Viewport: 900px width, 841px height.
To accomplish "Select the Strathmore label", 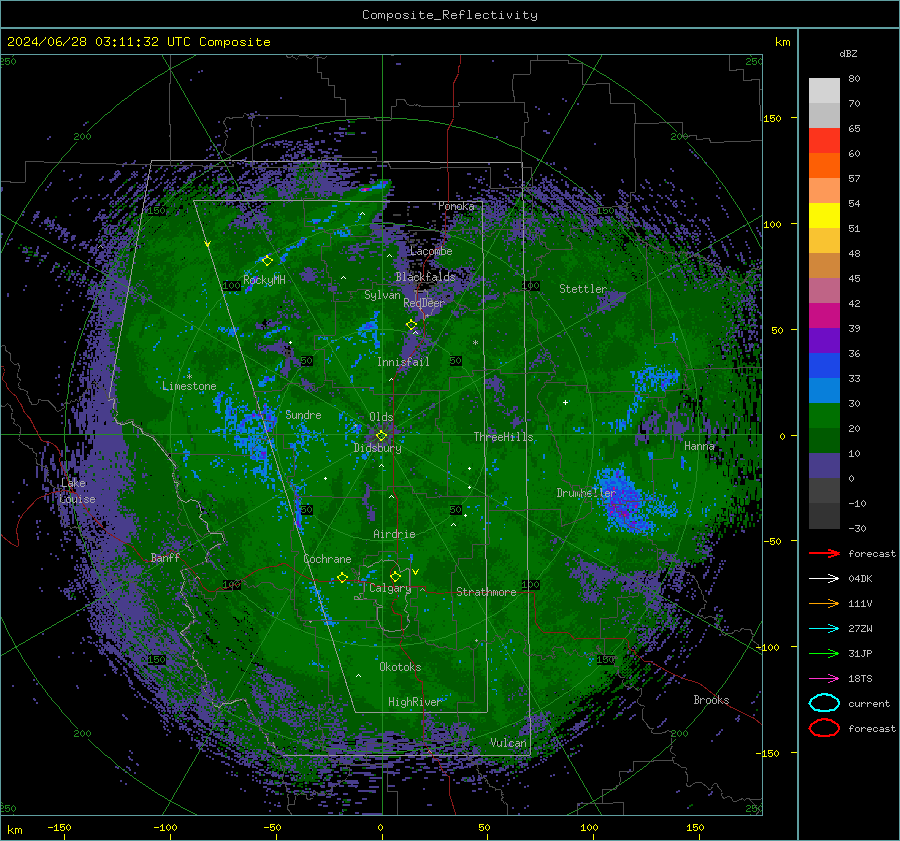I will pyautogui.click(x=486, y=592).
